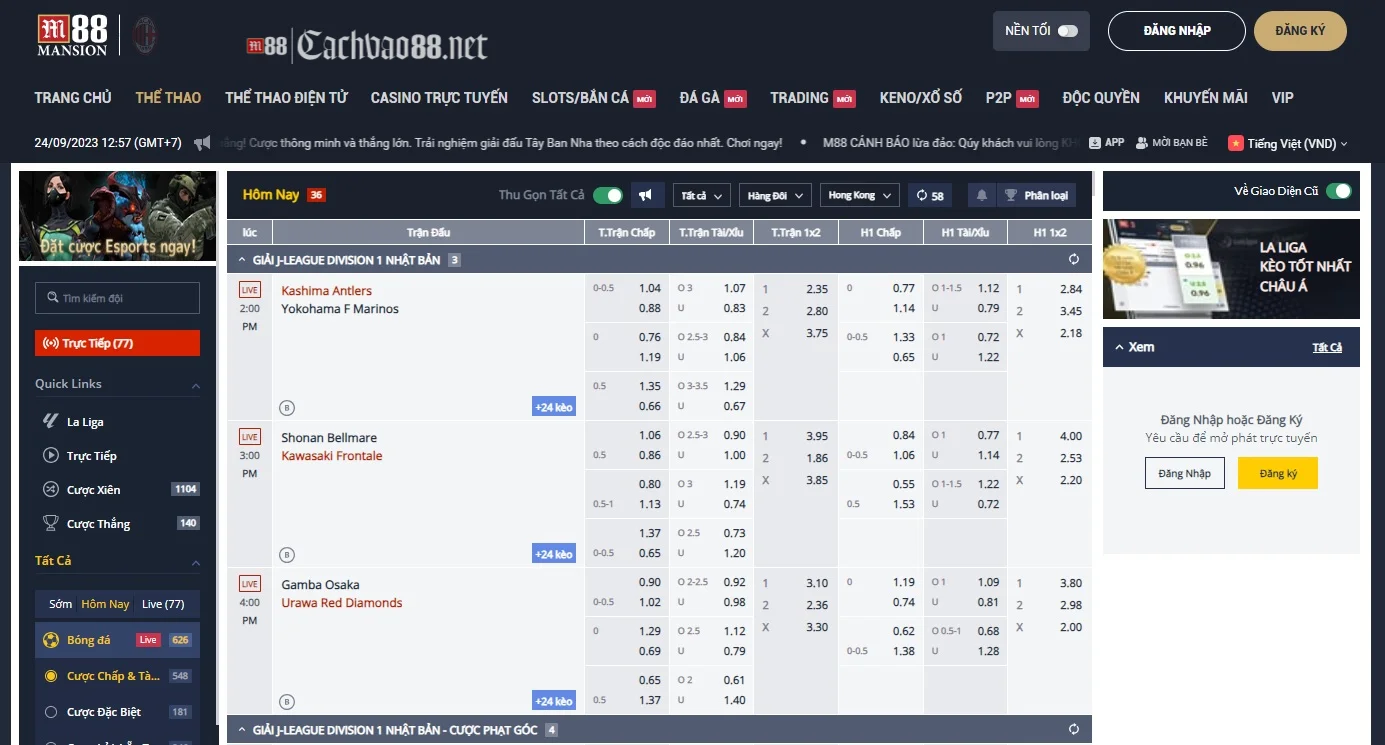1385x745 pixels.
Task: Open Thể Thao Điện Tử menu
Action: click(x=286, y=97)
